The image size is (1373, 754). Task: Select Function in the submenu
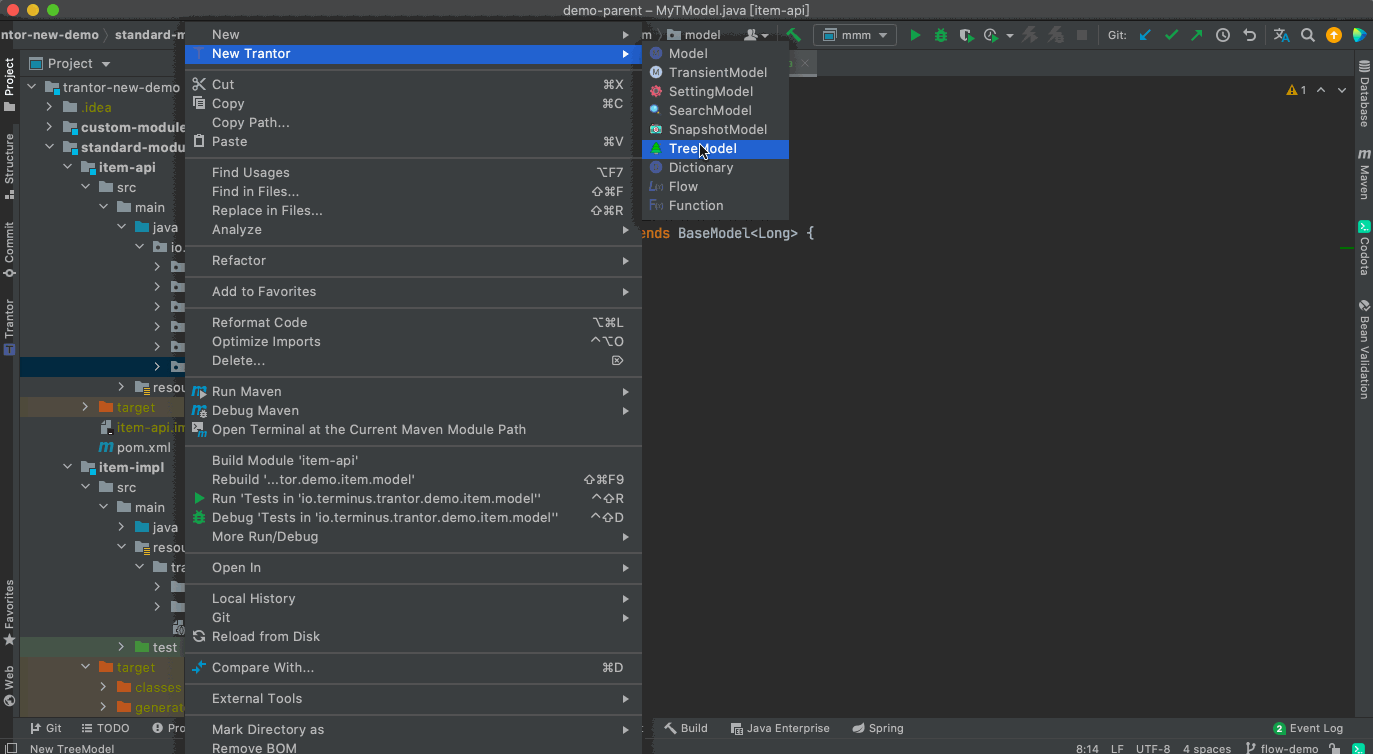[x=715, y=205]
